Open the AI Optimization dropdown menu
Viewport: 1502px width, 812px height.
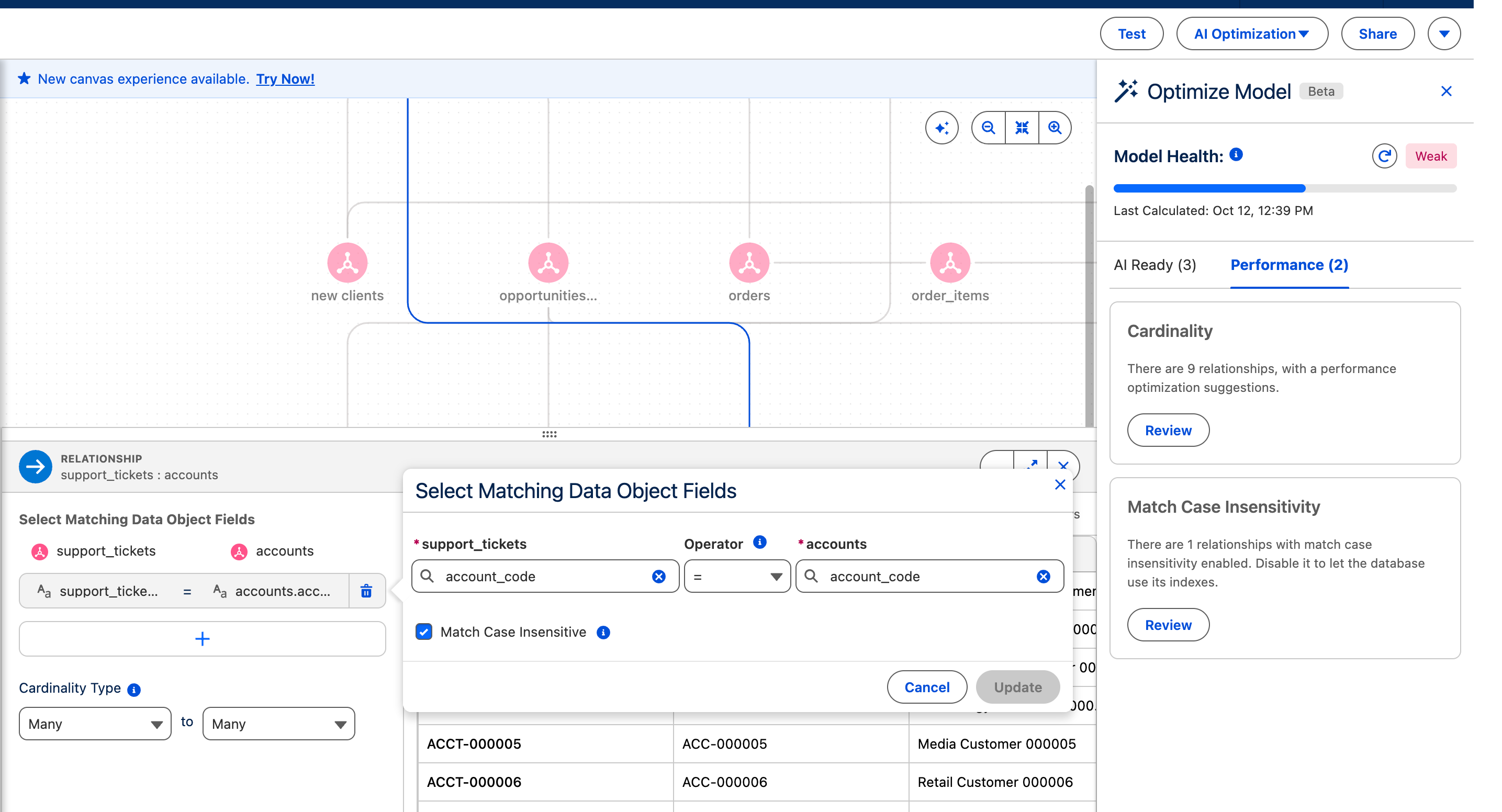(1252, 34)
